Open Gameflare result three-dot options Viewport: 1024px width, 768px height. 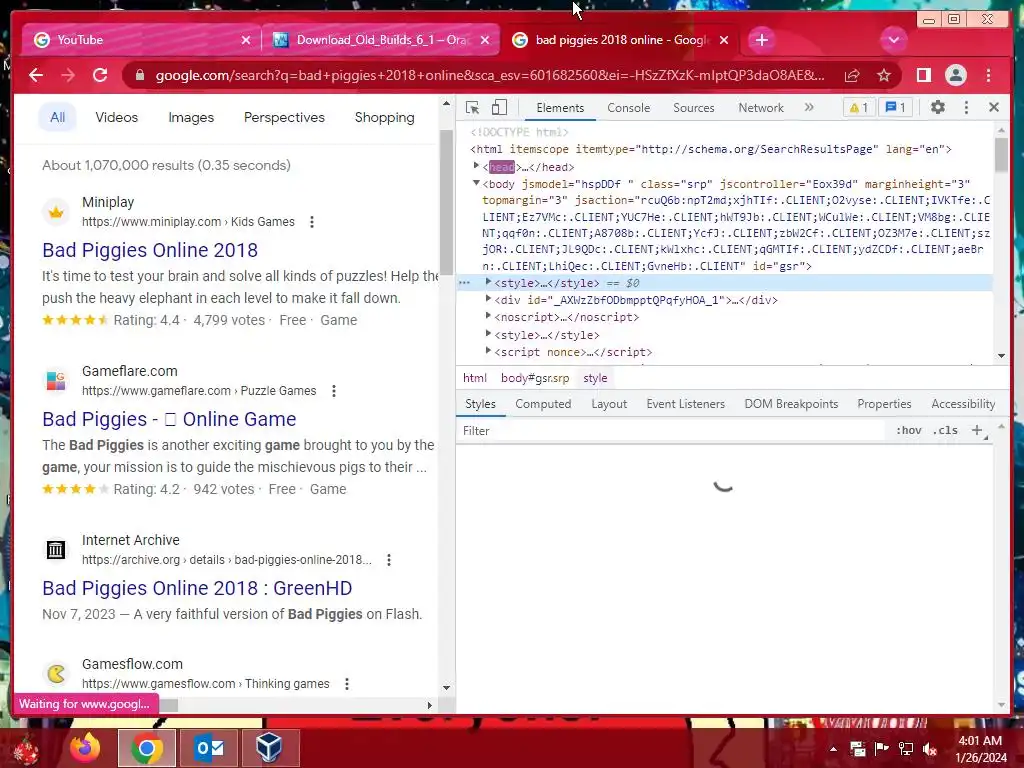pos(334,391)
